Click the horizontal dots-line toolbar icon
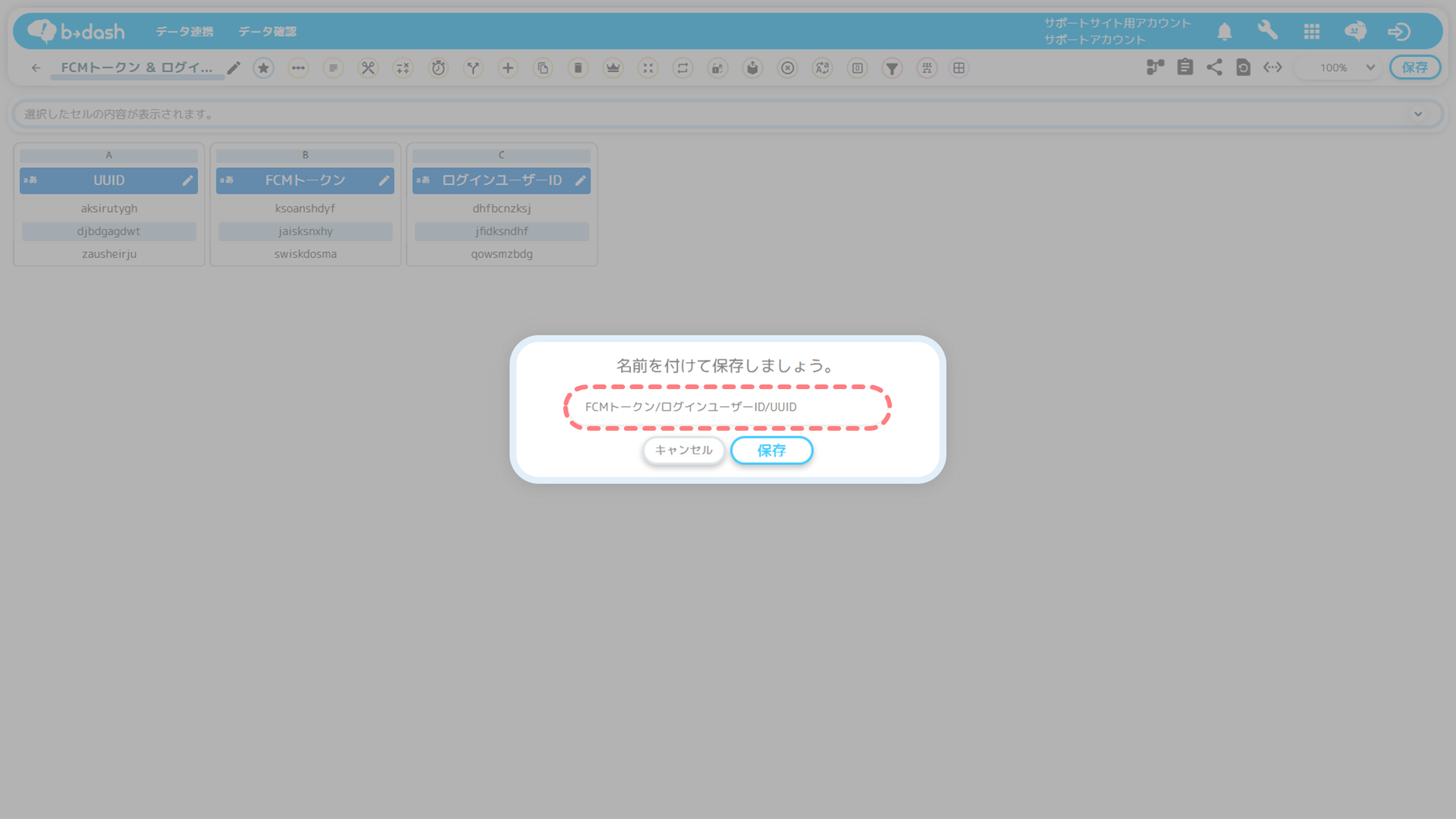The height and width of the screenshot is (819, 1456). (298, 68)
